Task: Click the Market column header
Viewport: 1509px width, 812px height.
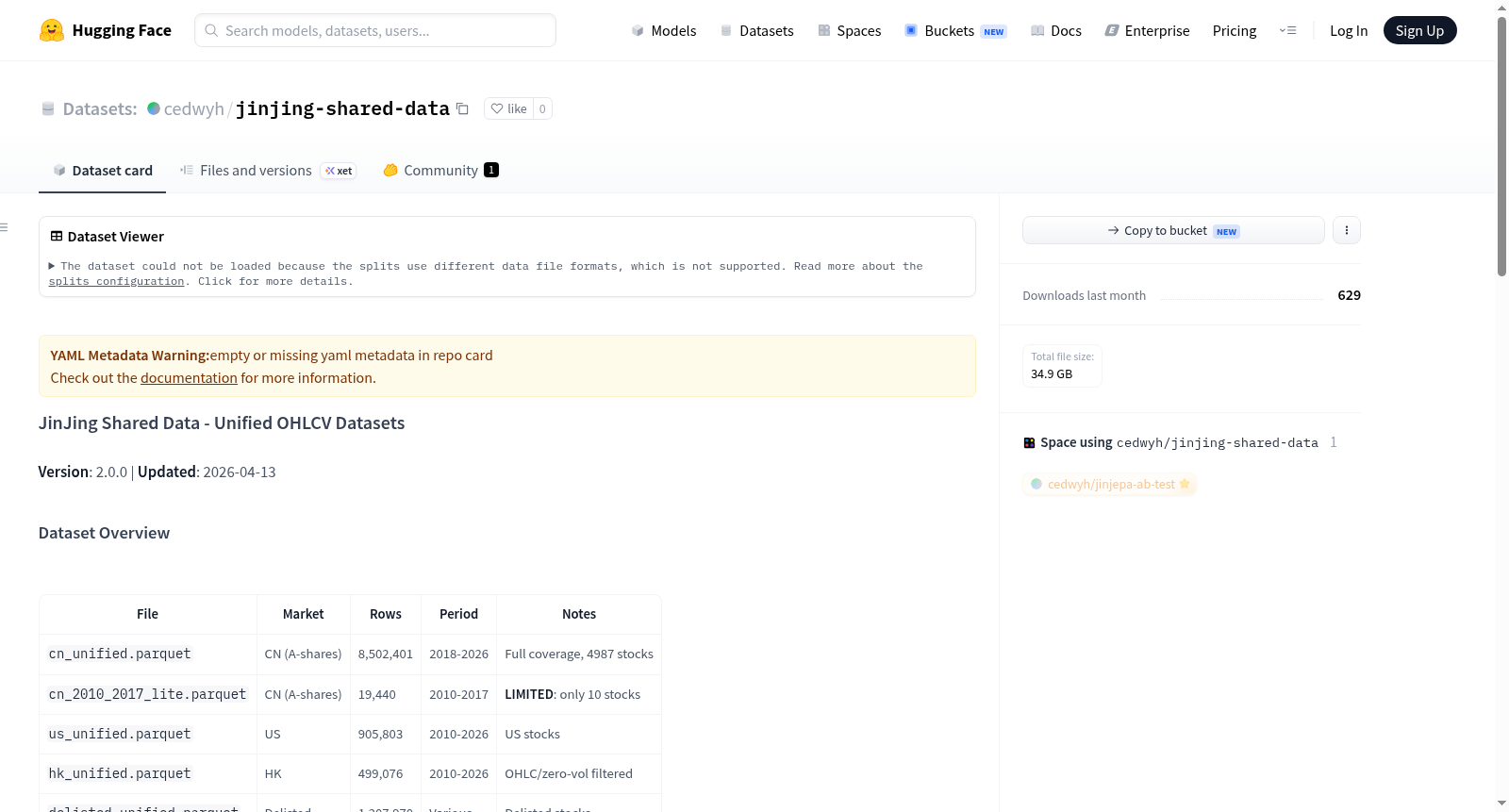Action: [304, 614]
